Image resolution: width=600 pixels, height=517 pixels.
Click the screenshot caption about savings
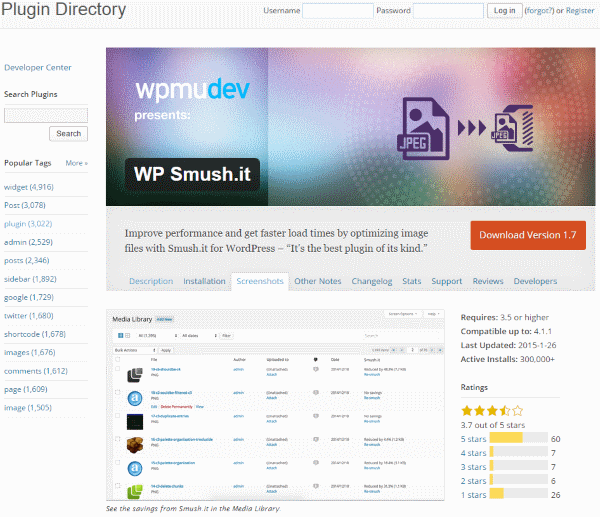tap(193, 509)
